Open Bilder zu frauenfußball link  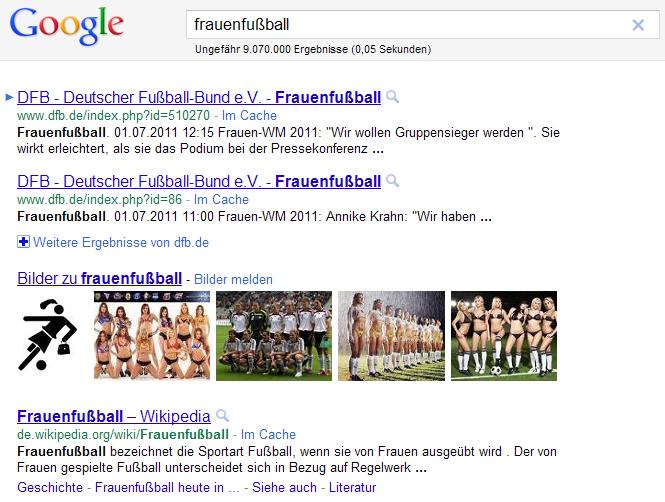(100, 279)
